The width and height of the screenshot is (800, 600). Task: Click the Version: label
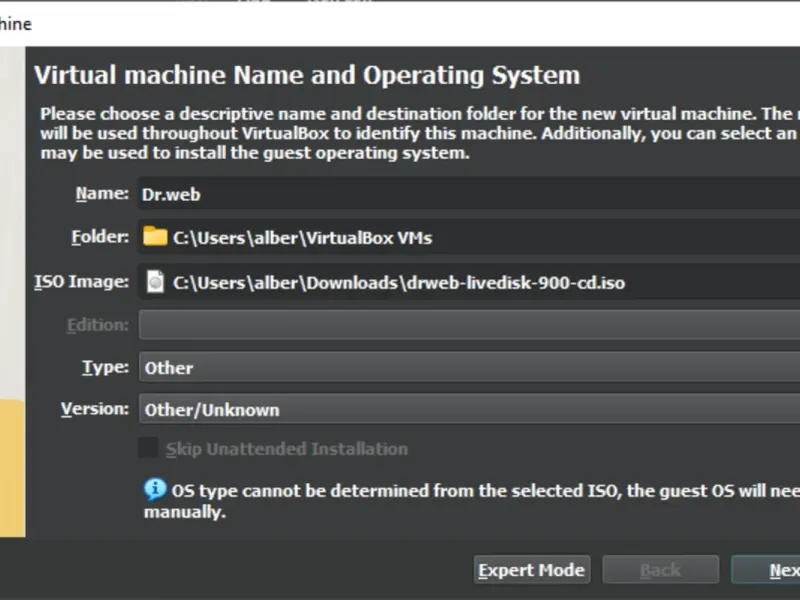tap(95, 409)
